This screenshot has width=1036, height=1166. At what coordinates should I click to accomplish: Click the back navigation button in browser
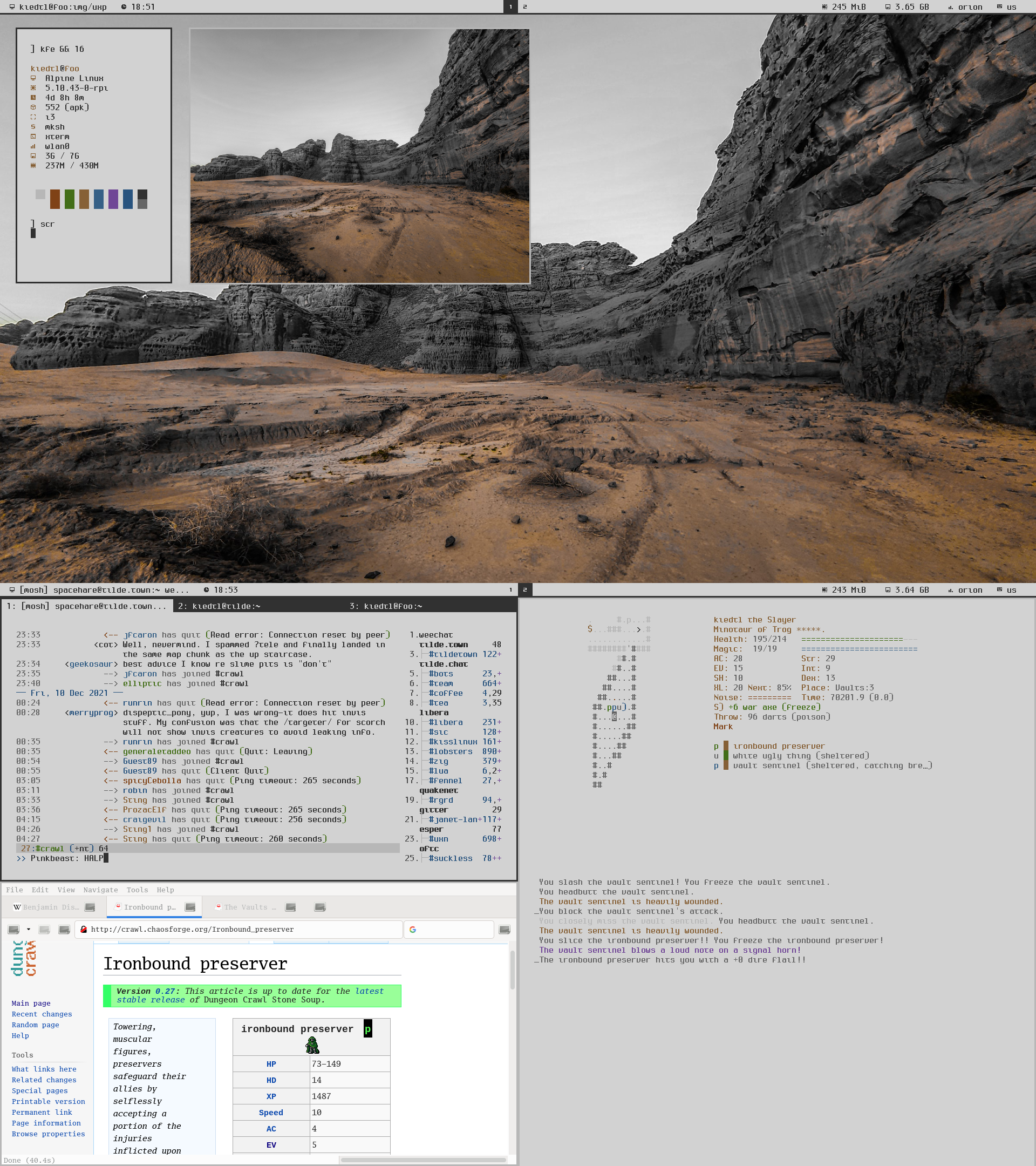(13, 929)
